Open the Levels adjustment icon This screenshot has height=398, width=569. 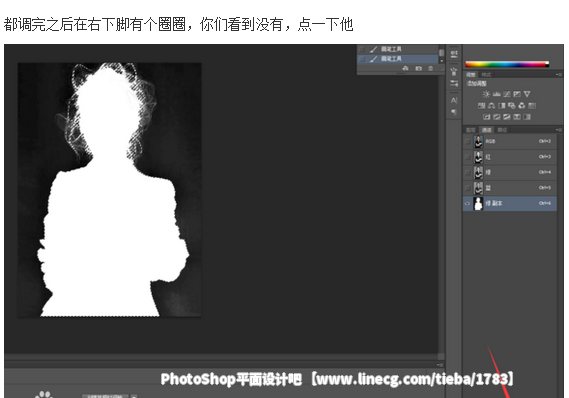(x=496, y=94)
